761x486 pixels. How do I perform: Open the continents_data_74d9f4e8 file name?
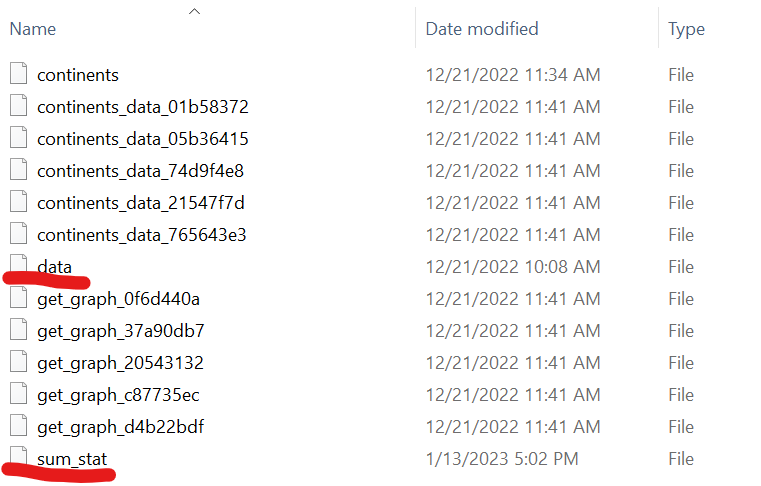click(x=141, y=170)
